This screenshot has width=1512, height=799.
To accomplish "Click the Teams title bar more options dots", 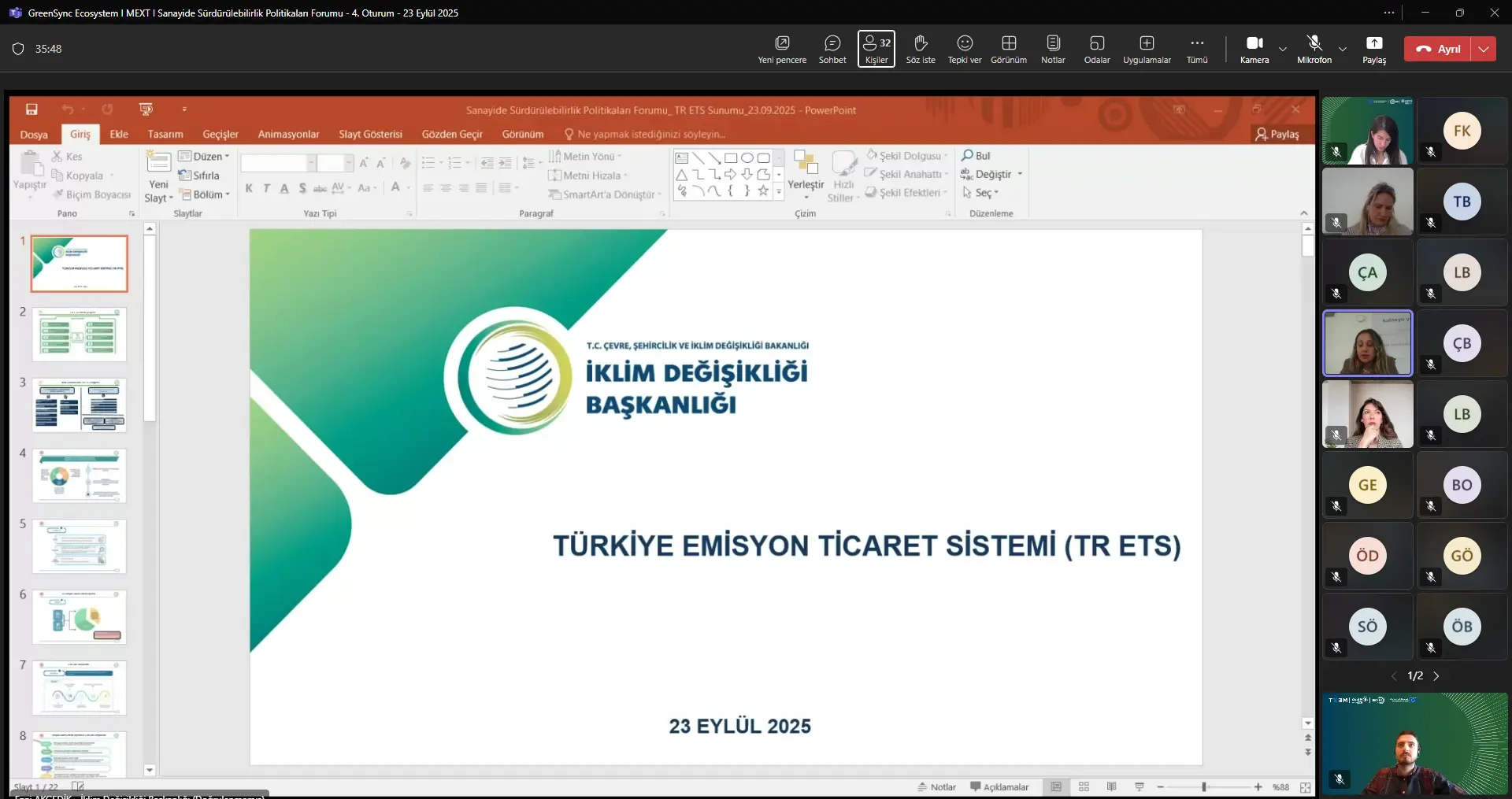I will pos(1389,13).
